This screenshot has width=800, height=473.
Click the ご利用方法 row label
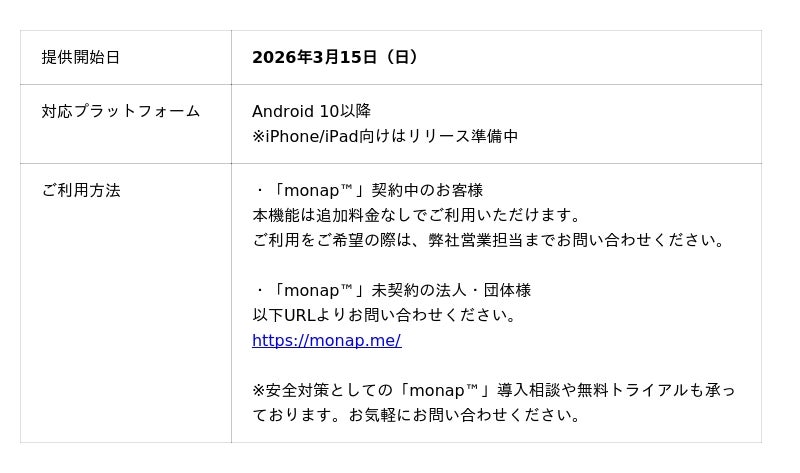click(x=81, y=190)
